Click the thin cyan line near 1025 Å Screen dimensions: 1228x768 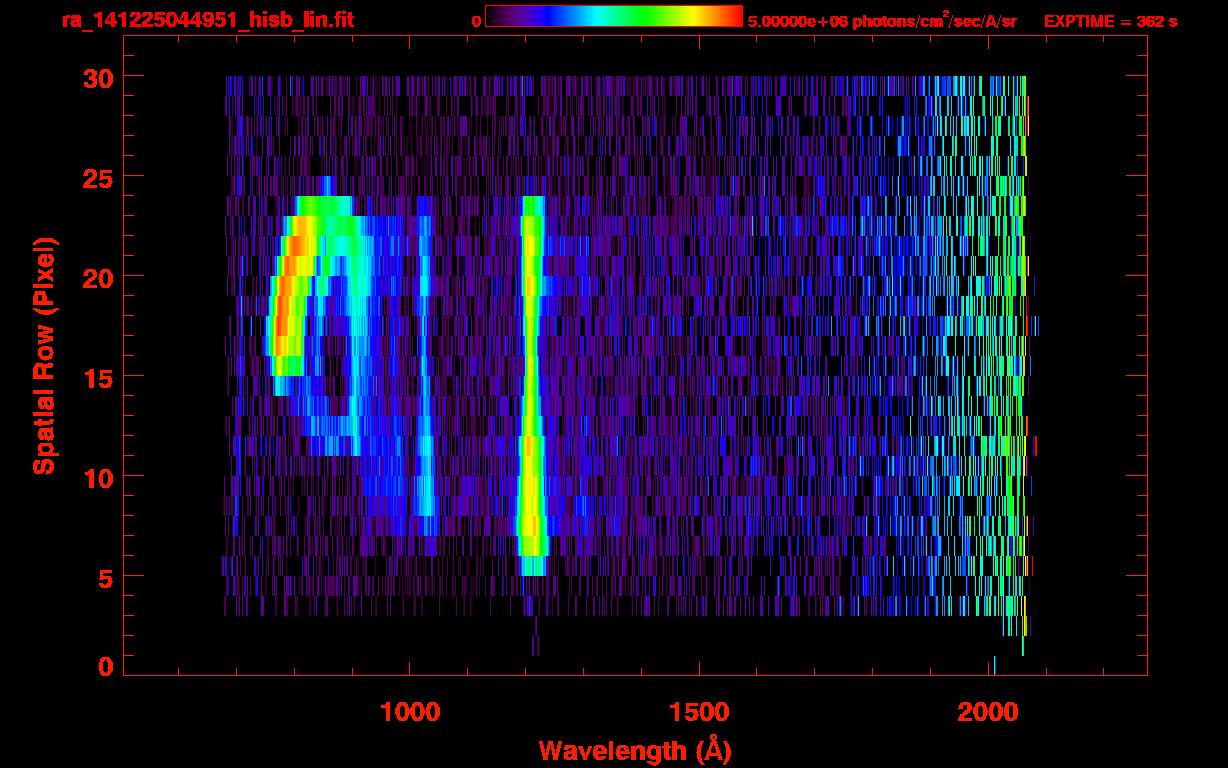424,365
